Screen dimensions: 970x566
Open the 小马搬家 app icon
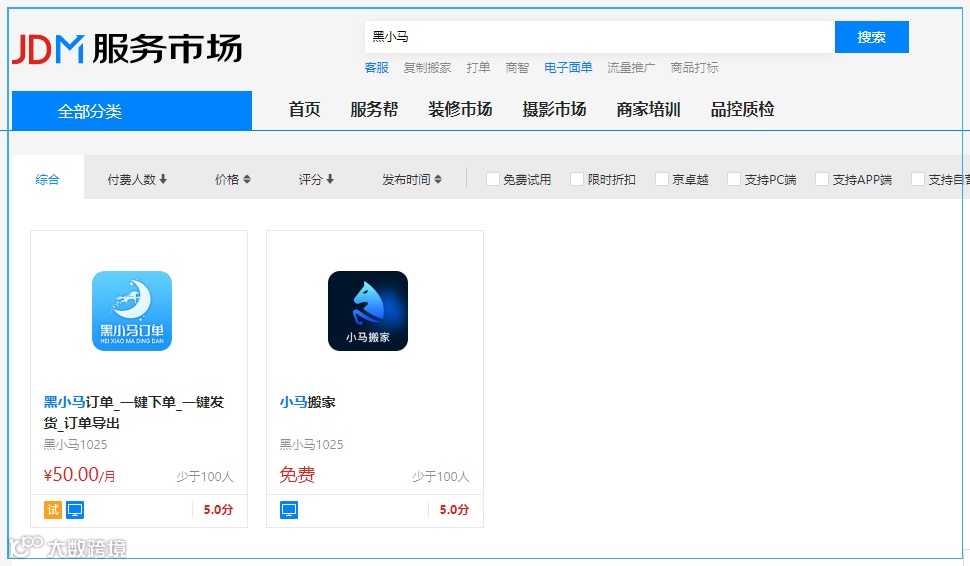pyautogui.click(x=368, y=311)
